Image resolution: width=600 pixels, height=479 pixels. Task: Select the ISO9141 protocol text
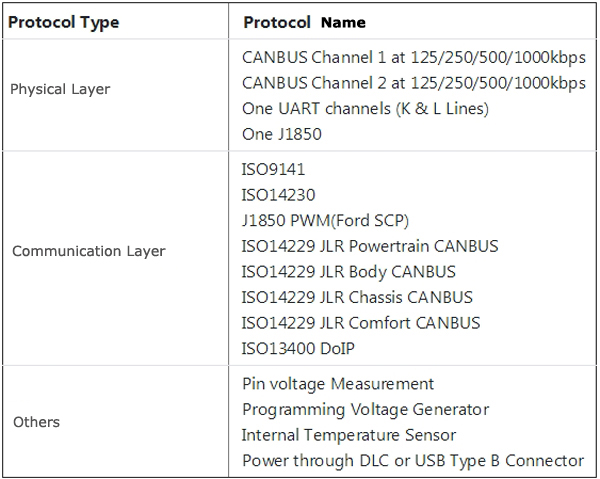pos(273,169)
